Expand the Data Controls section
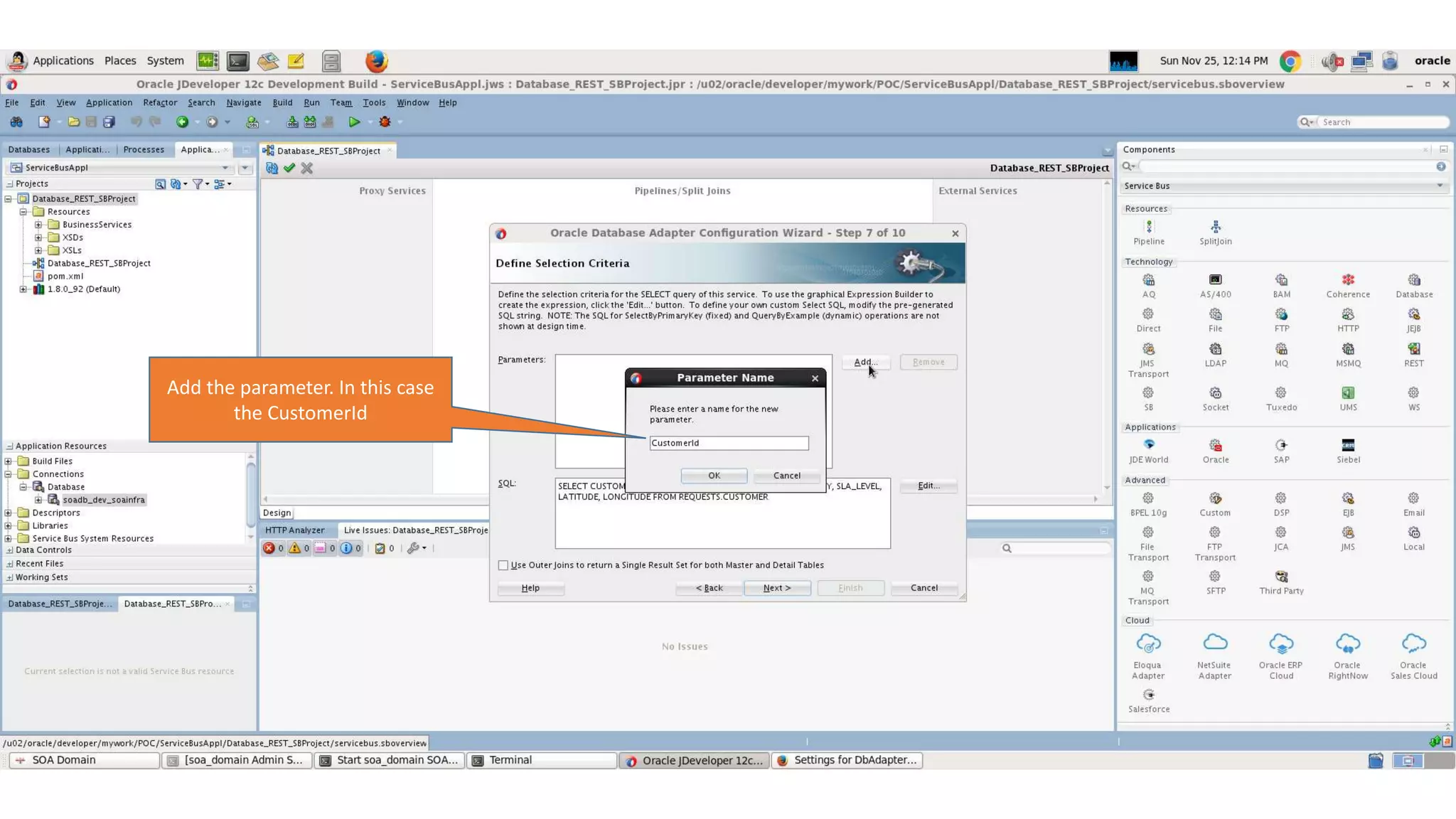The height and width of the screenshot is (819, 1456). point(10,550)
